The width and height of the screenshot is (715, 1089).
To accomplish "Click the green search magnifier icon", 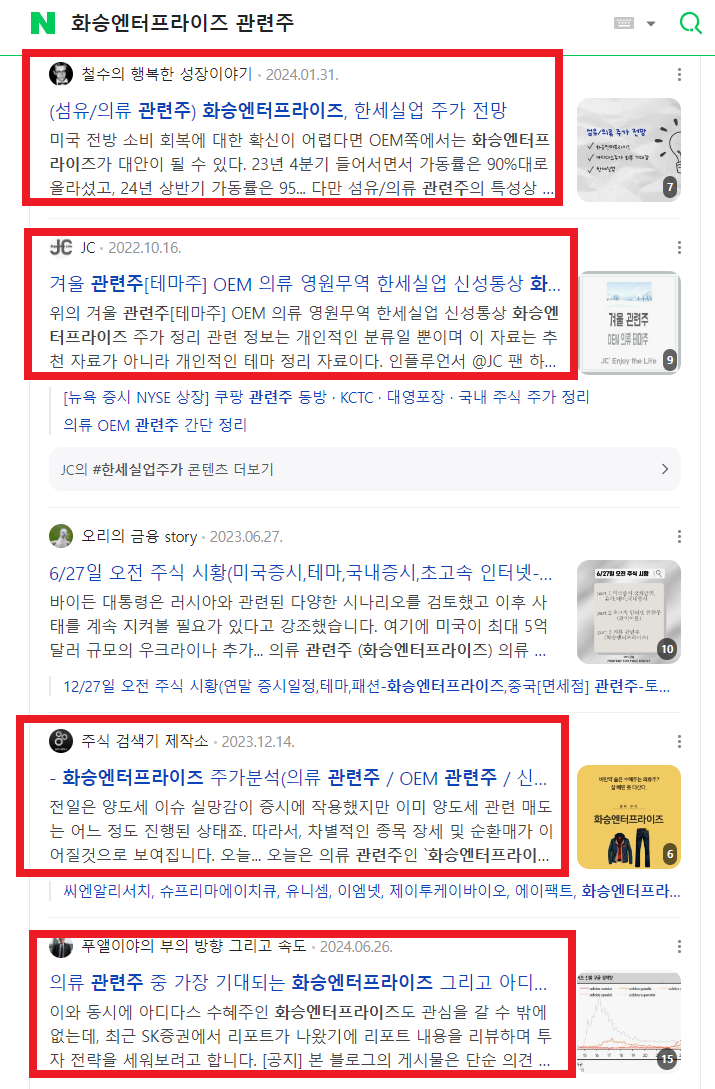I will [690, 23].
